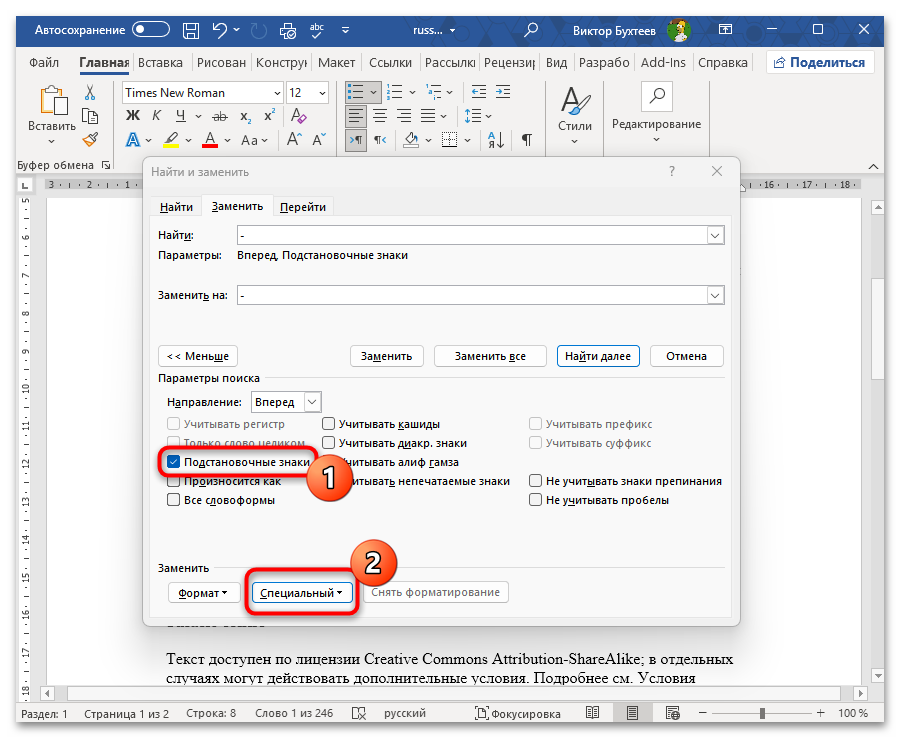The width and height of the screenshot is (900, 738).
Task: Click the Cut scissors icon
Action: point(90,93)
